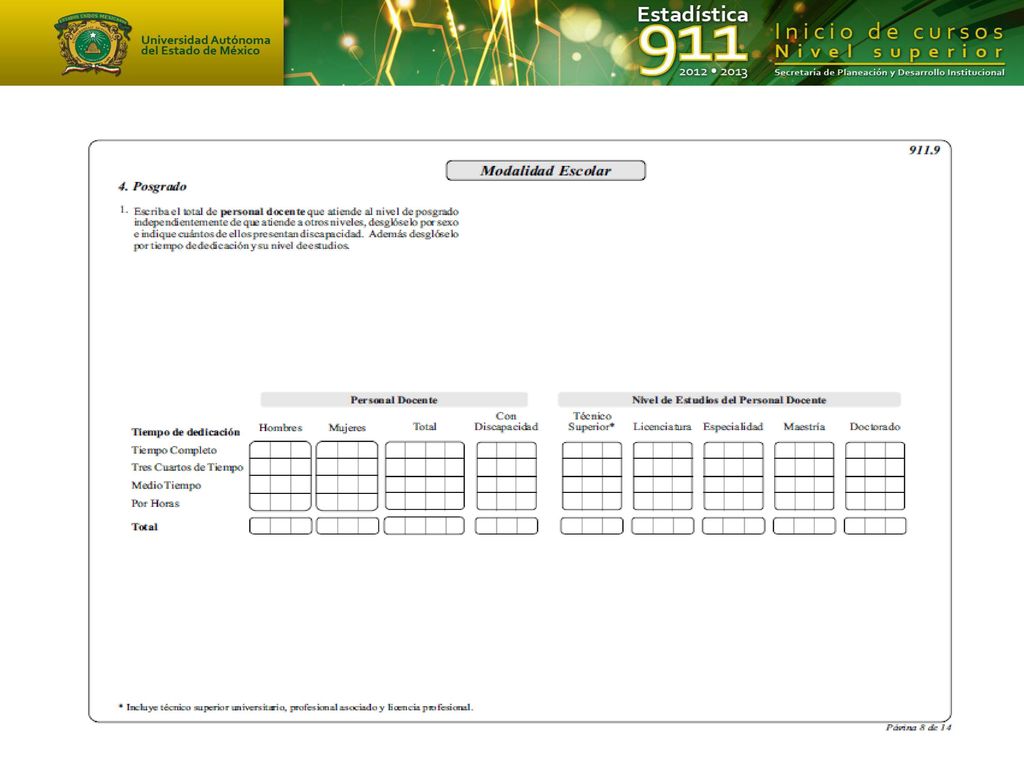Click Hombres field for Tres Cuartos de Tiempo

(x=280, y=467)
